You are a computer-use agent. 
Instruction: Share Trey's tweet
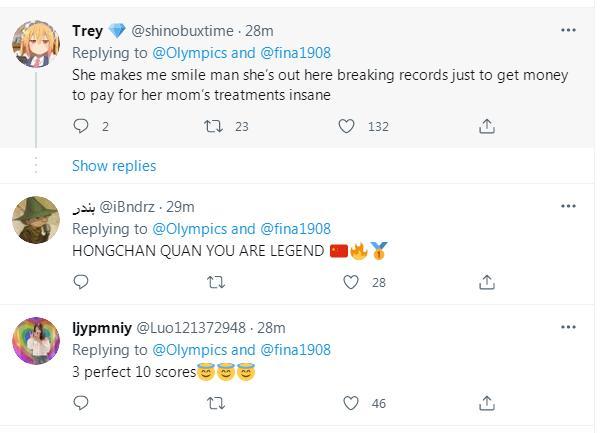[487, 126]
